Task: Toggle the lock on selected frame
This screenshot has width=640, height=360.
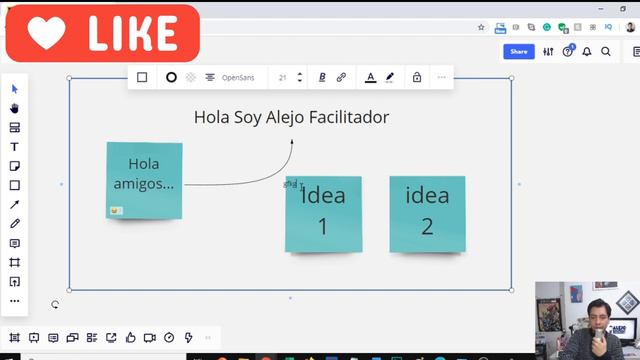Action: (x=417, y=77)
